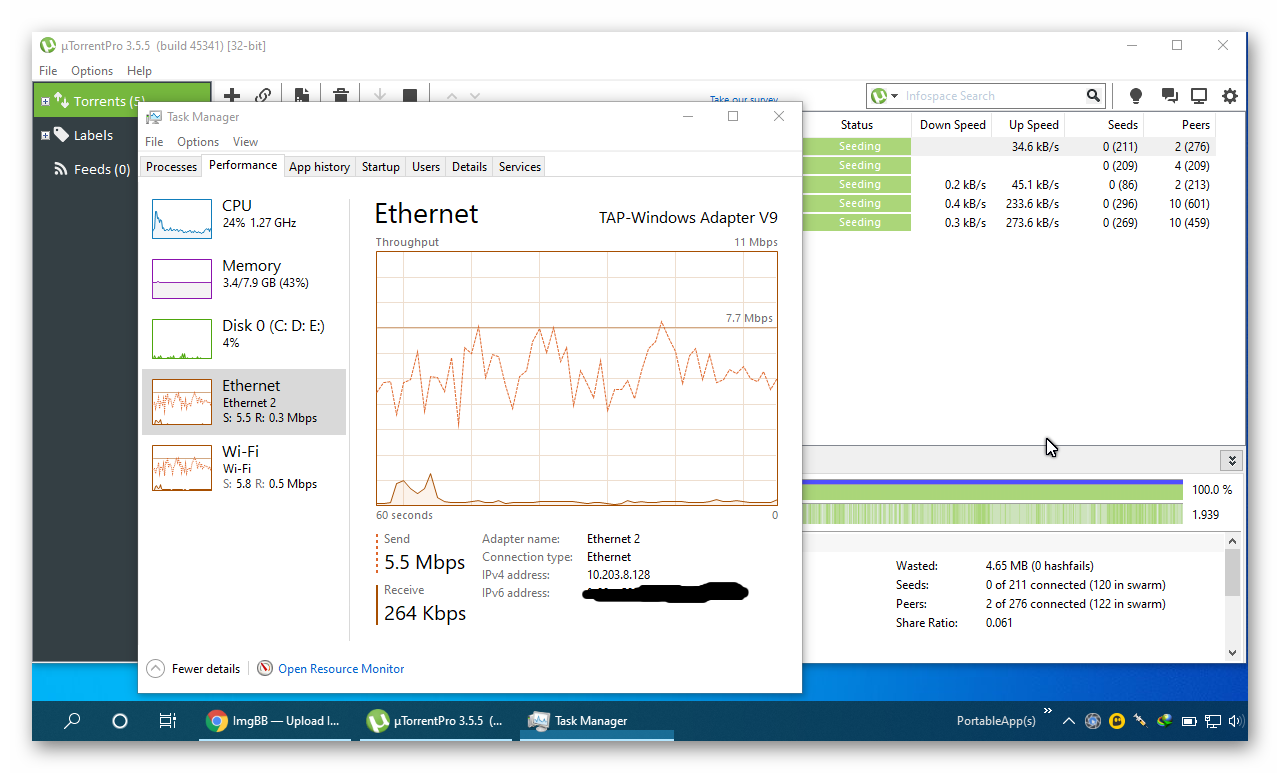Remove torrent using the trash icon
This screenshot has width=1280, height=773.
[341, 96]
